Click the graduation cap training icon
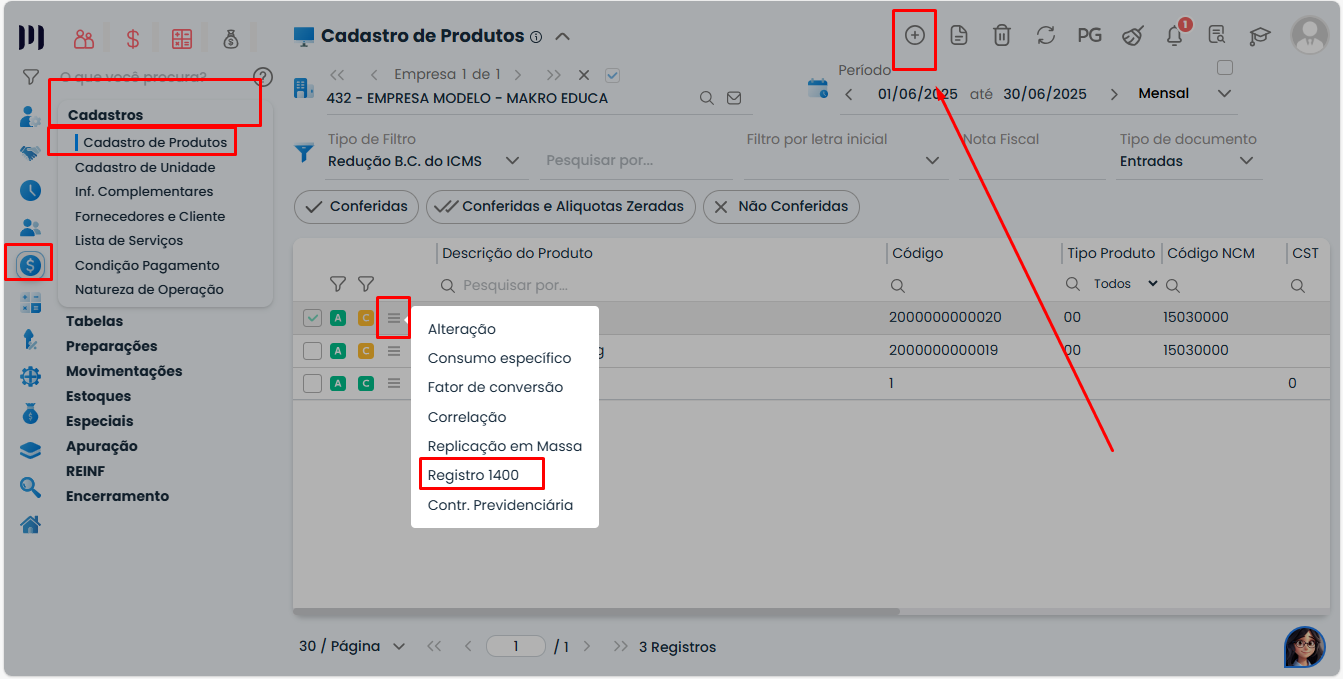 tap(1259, 36)
